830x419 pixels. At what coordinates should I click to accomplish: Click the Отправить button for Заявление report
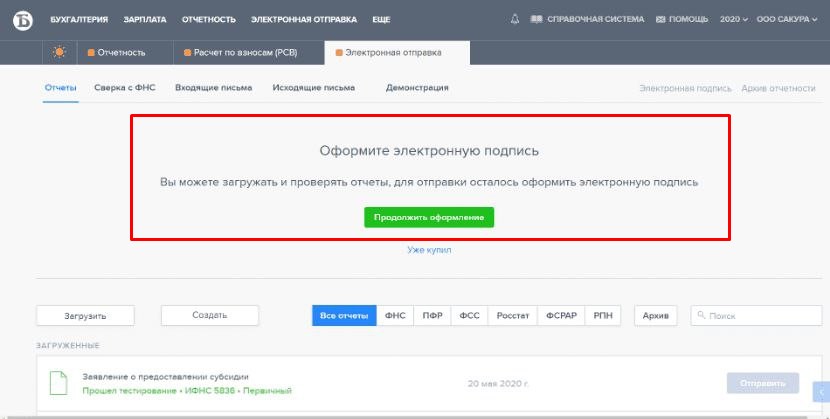point(763,383)
